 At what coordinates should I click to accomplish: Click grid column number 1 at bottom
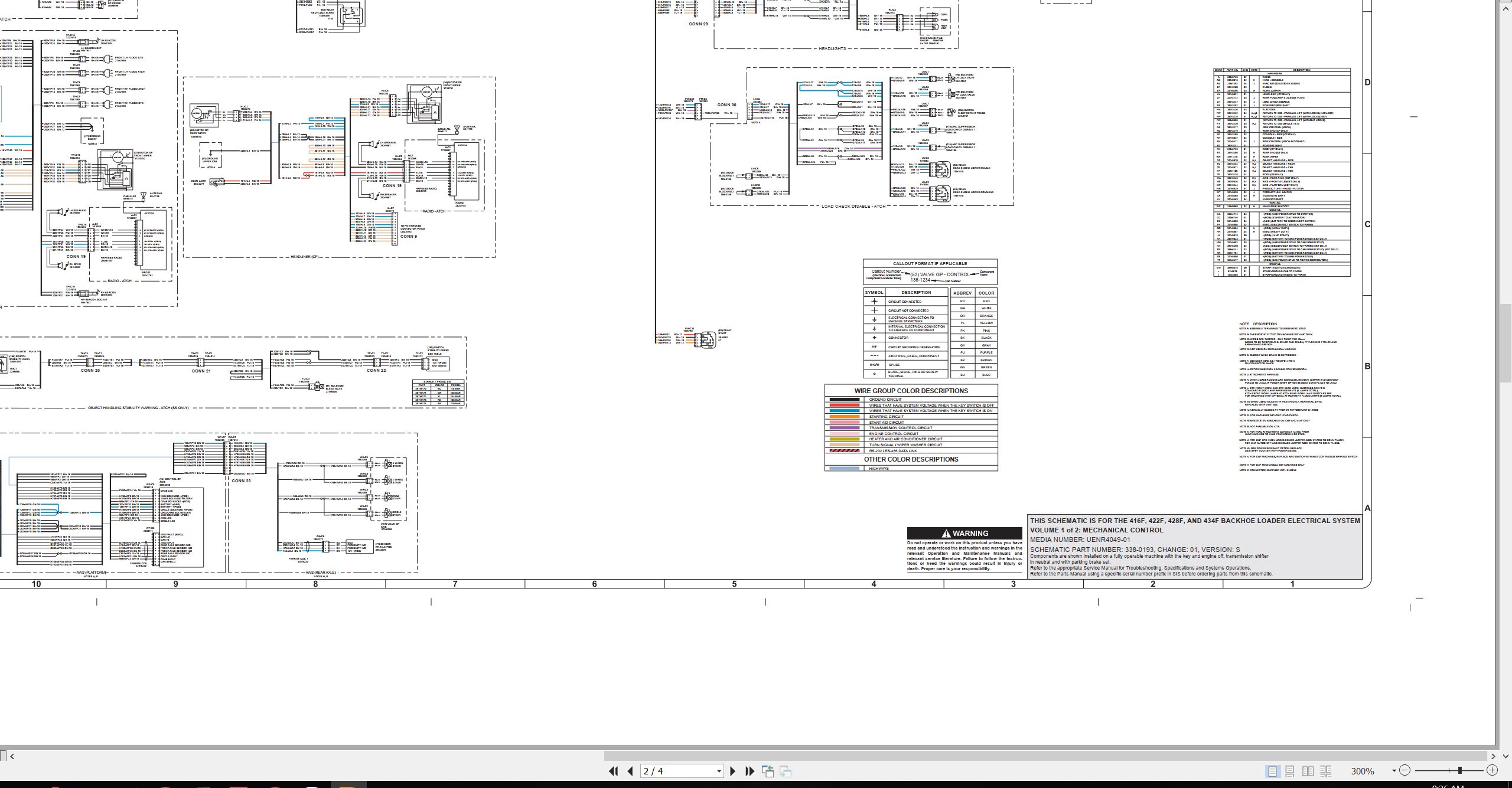[x=1292, y=584]
